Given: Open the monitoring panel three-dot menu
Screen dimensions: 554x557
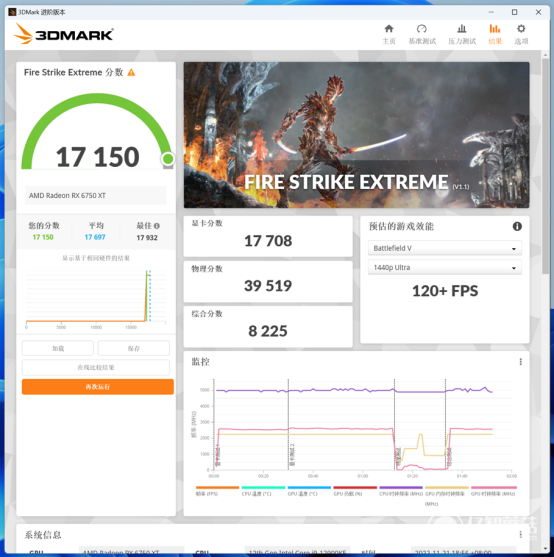Looking at the screenshot, I should (521, 362).
